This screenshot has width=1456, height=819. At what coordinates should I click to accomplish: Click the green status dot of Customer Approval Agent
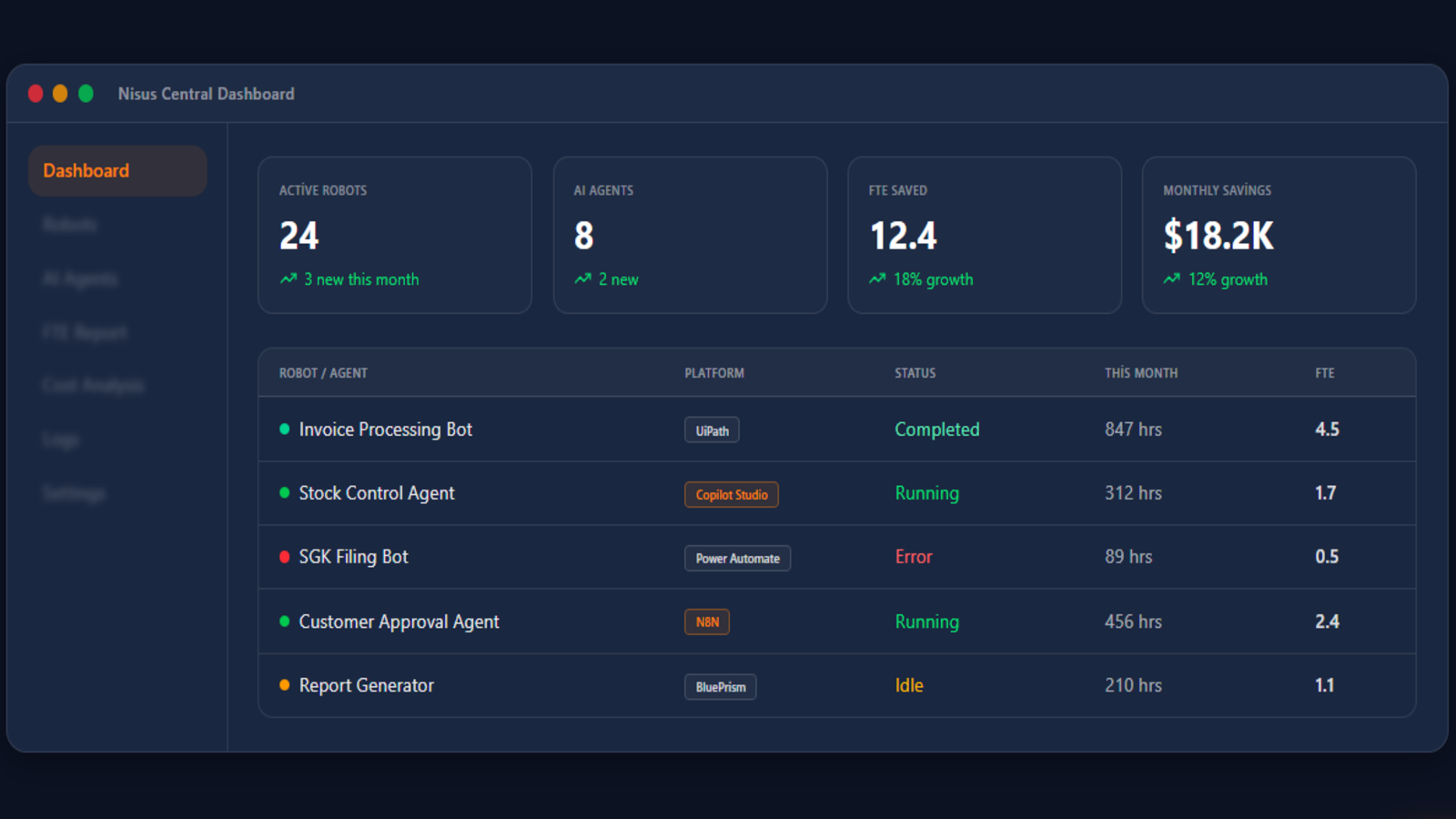click(x=285, y=621)
